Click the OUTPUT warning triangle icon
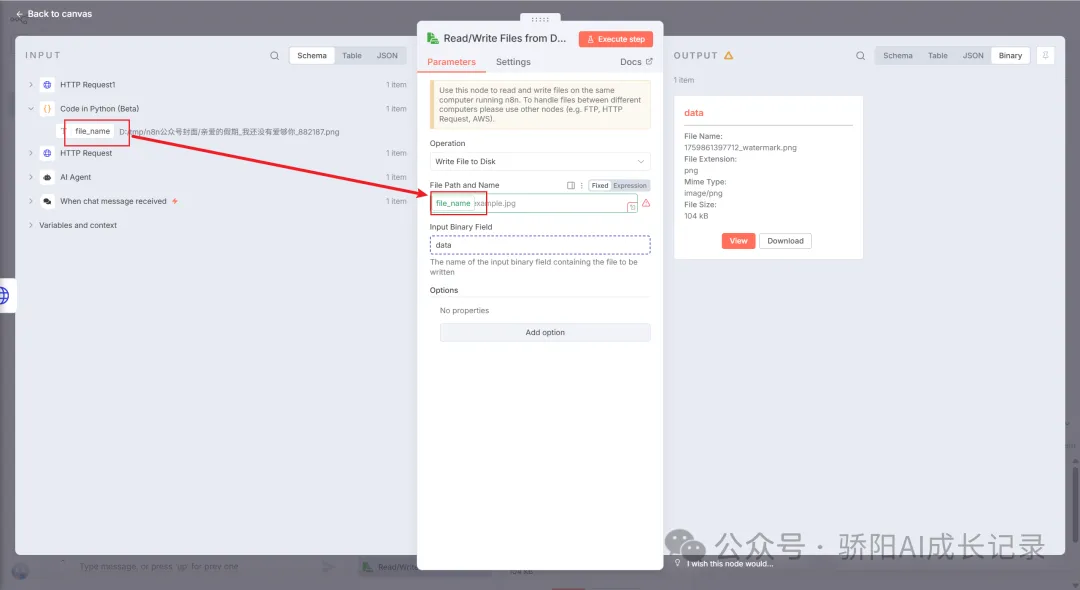The width and height of the screenshot is (1080, 590). point(729,55)
